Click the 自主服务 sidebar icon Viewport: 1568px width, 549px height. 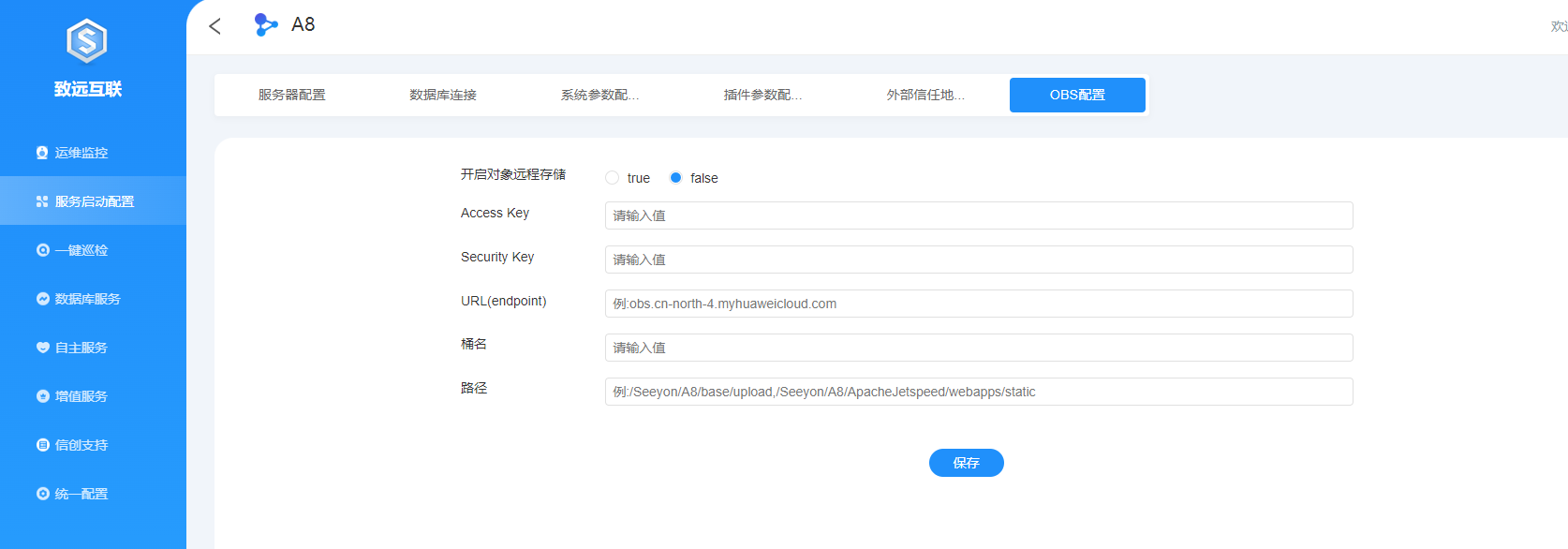(x=42, y=348)
